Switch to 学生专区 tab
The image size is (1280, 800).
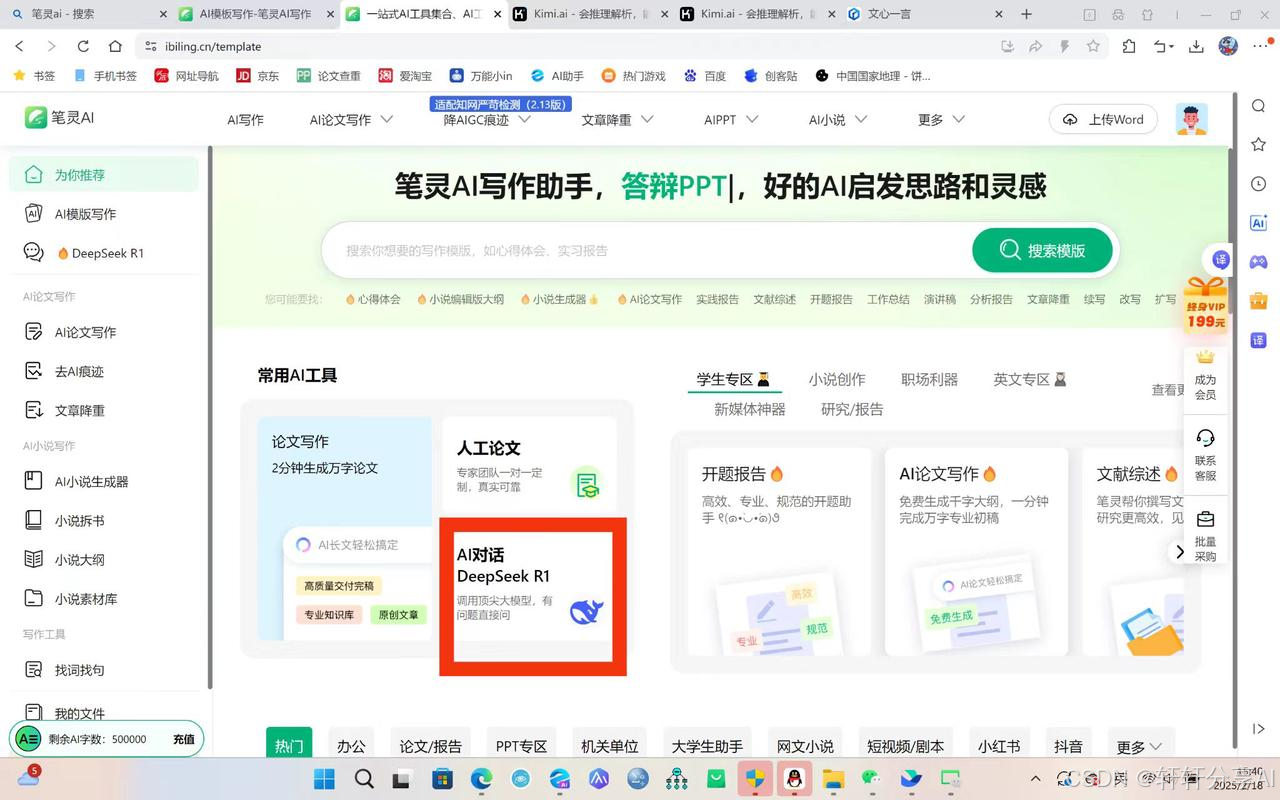pyautogui.click(x=734, y=380)
